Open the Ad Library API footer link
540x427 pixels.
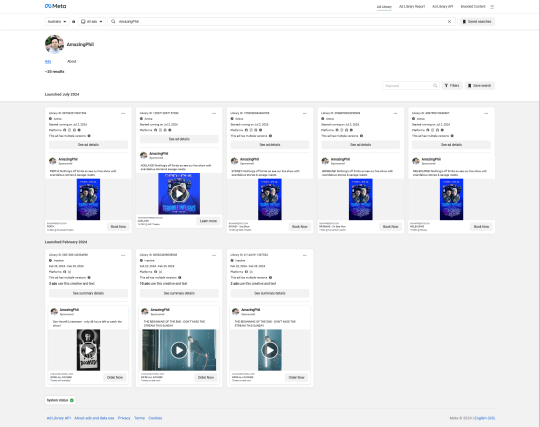click(x=59, y=418)
